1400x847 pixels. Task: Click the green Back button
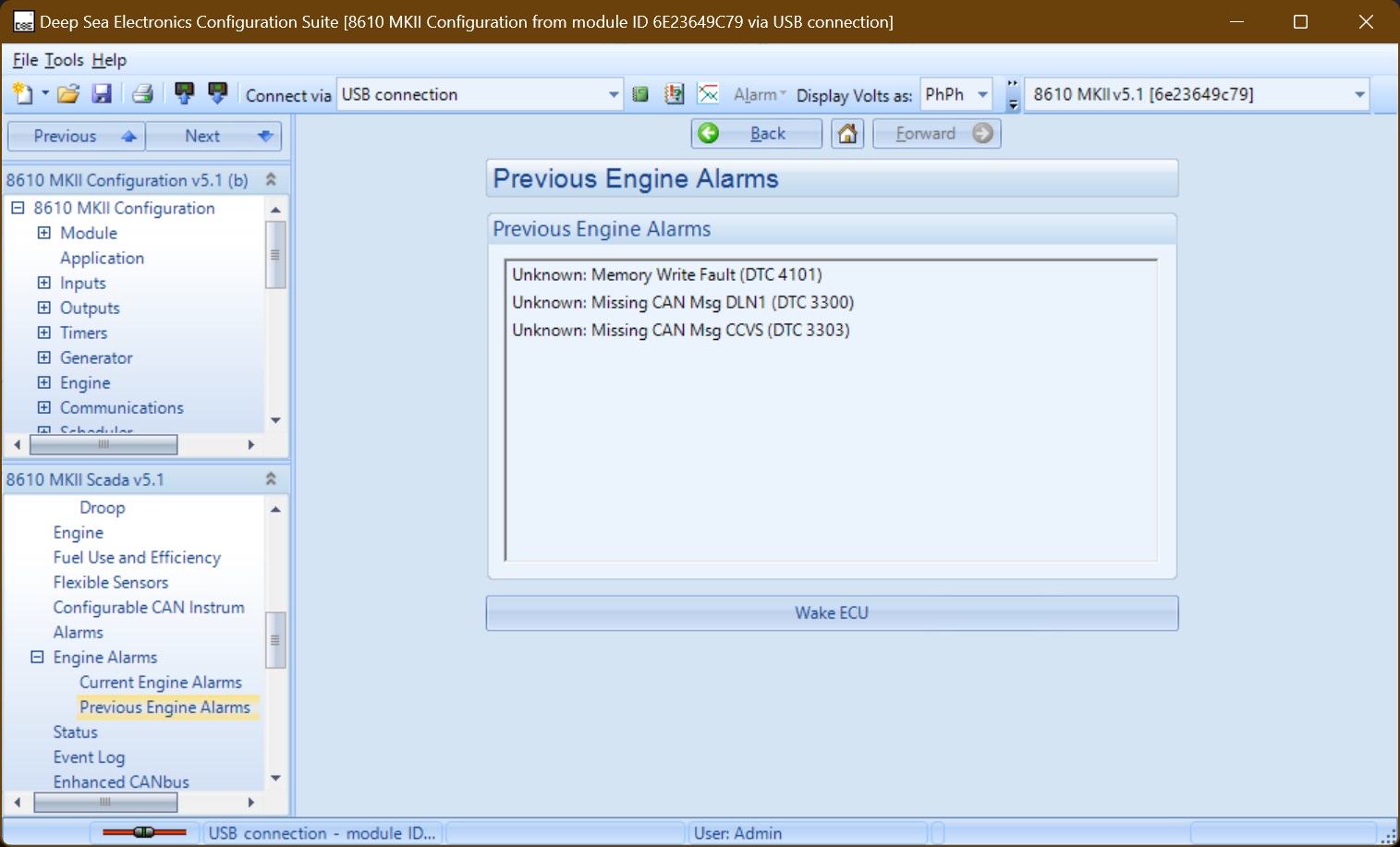click(x=756, y=133)
